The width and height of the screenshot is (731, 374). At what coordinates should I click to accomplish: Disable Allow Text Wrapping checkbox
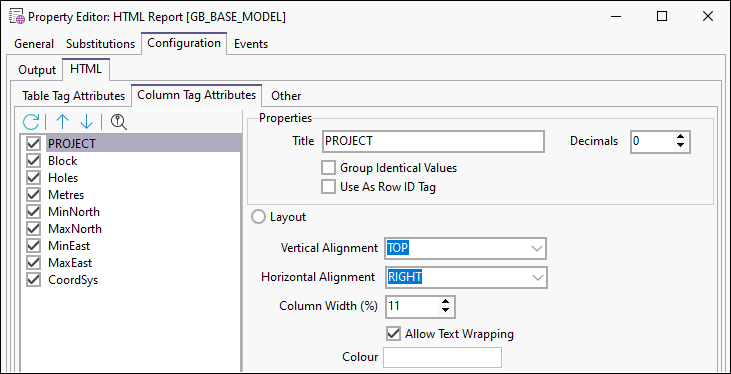click(x=393, y=334)
